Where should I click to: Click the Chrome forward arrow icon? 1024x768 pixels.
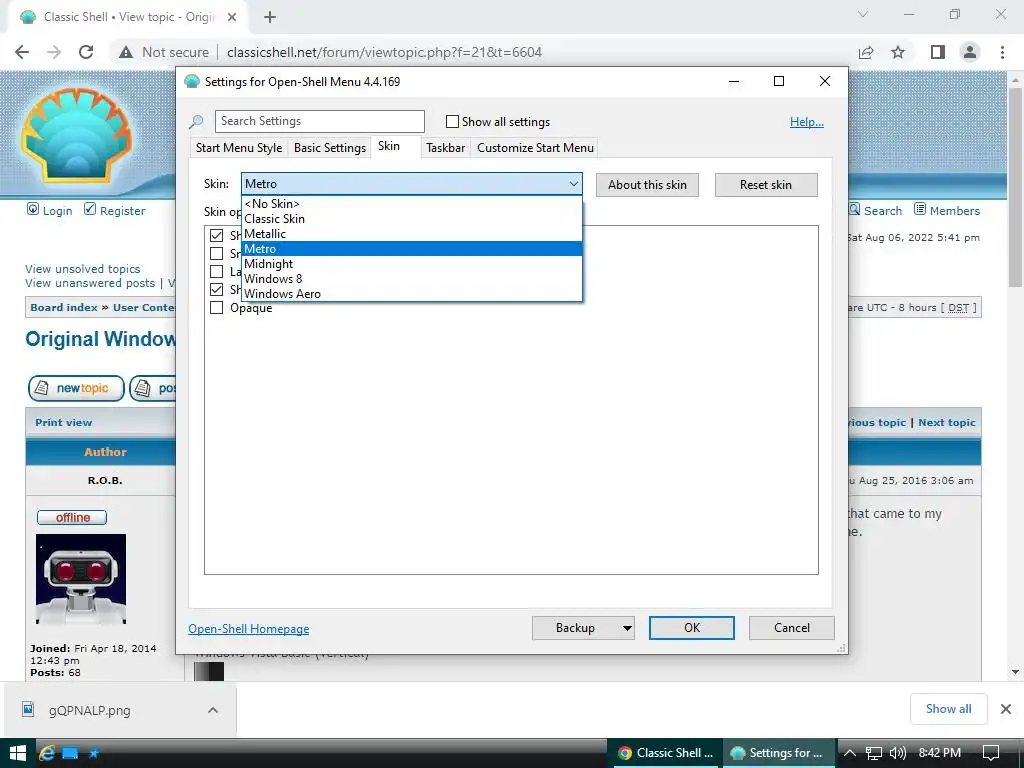pos(54,52)
